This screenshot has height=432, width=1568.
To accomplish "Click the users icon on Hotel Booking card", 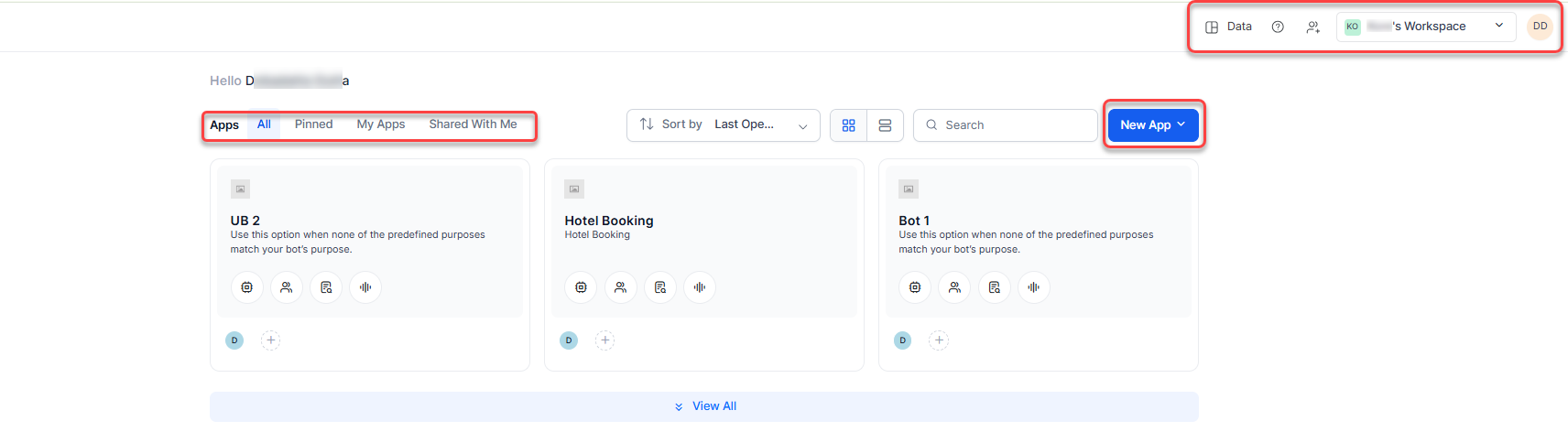I will click(620, 287).
